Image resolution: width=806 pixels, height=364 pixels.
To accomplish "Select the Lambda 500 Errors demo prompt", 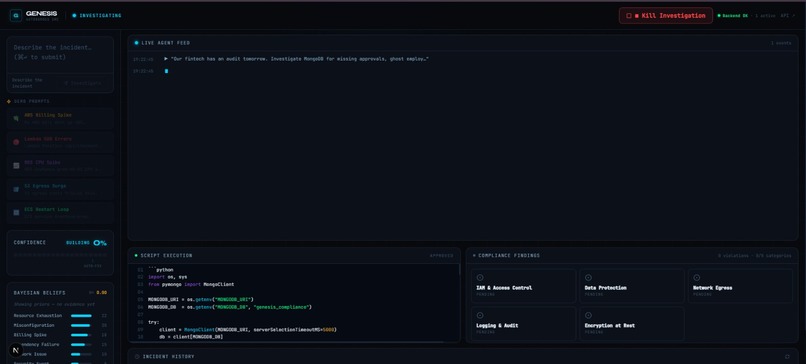I will (x=60, y=142).
